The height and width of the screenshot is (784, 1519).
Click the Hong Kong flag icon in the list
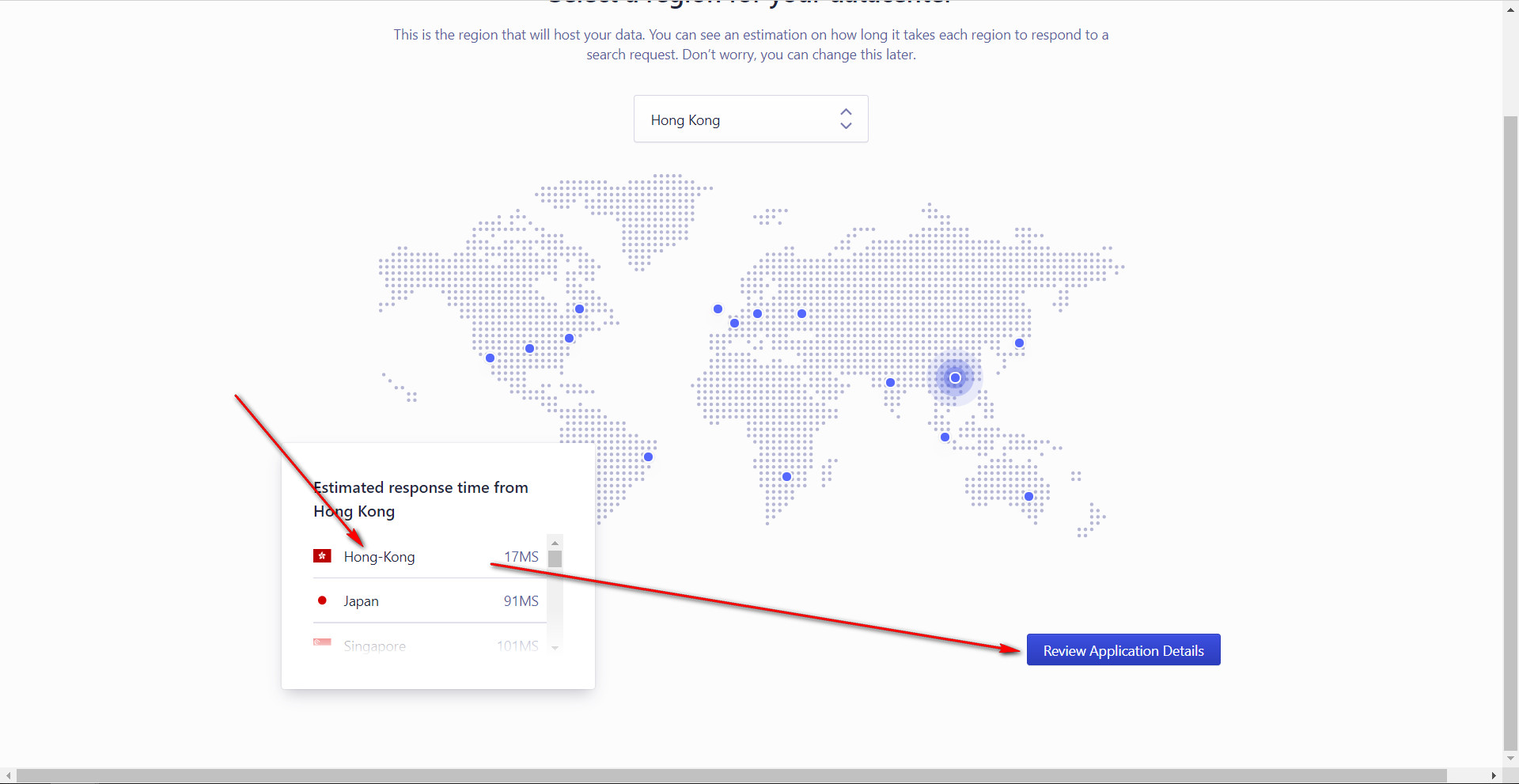pos(322,556)
